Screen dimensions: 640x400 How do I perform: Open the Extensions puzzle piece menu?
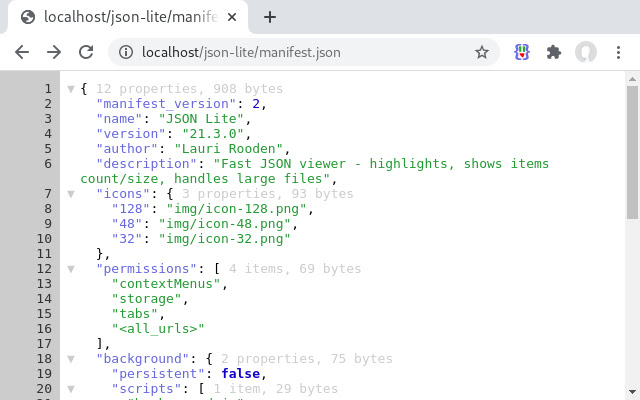click(554, 52)
